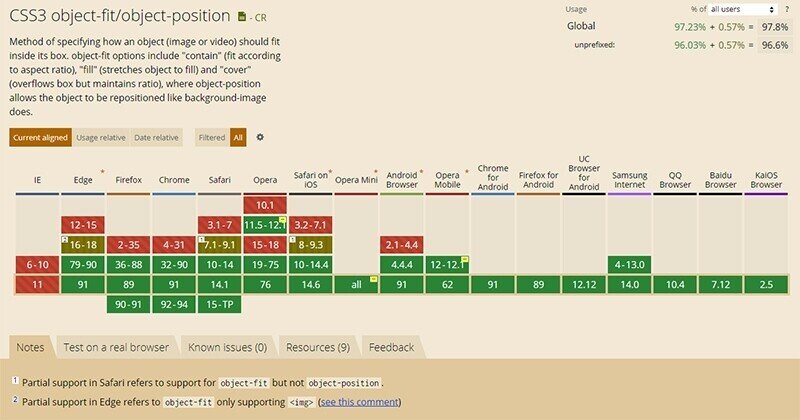The width and height of the screenshot is (800, 420).
Task: Switch to Current aligned view
Action: pos(40,137)
